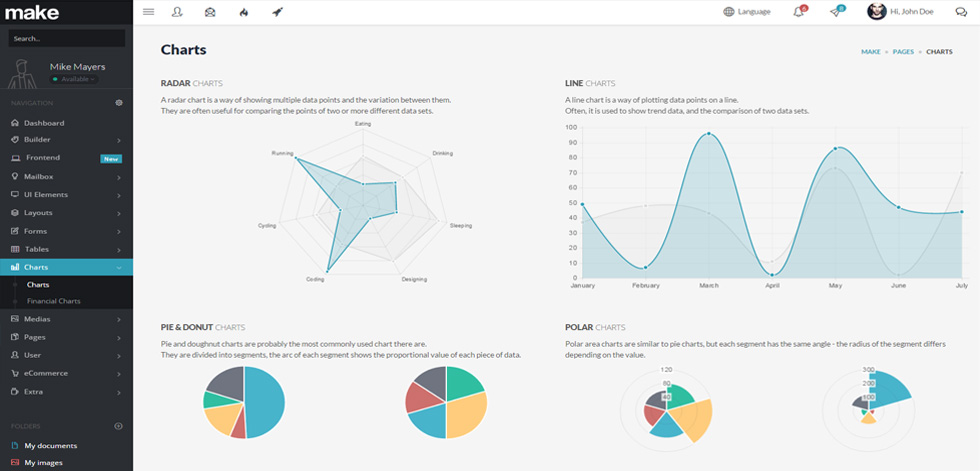Expand the Medias chevron
The height and width of the screenshot is (471, 980).
119,320
